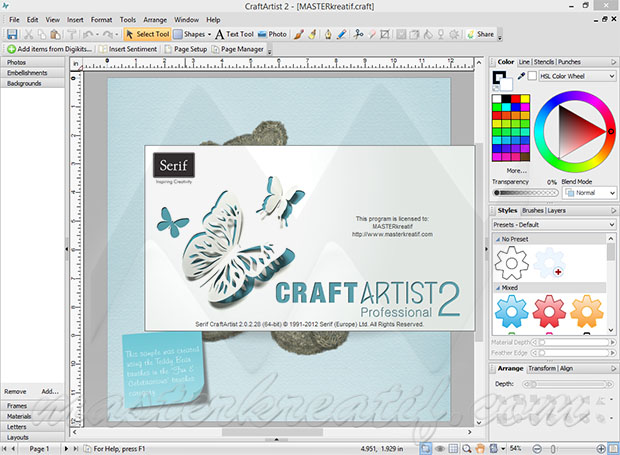Open the Shapes dropdown arrow
This screenshot has width=620, height=455.
(209, 34)
